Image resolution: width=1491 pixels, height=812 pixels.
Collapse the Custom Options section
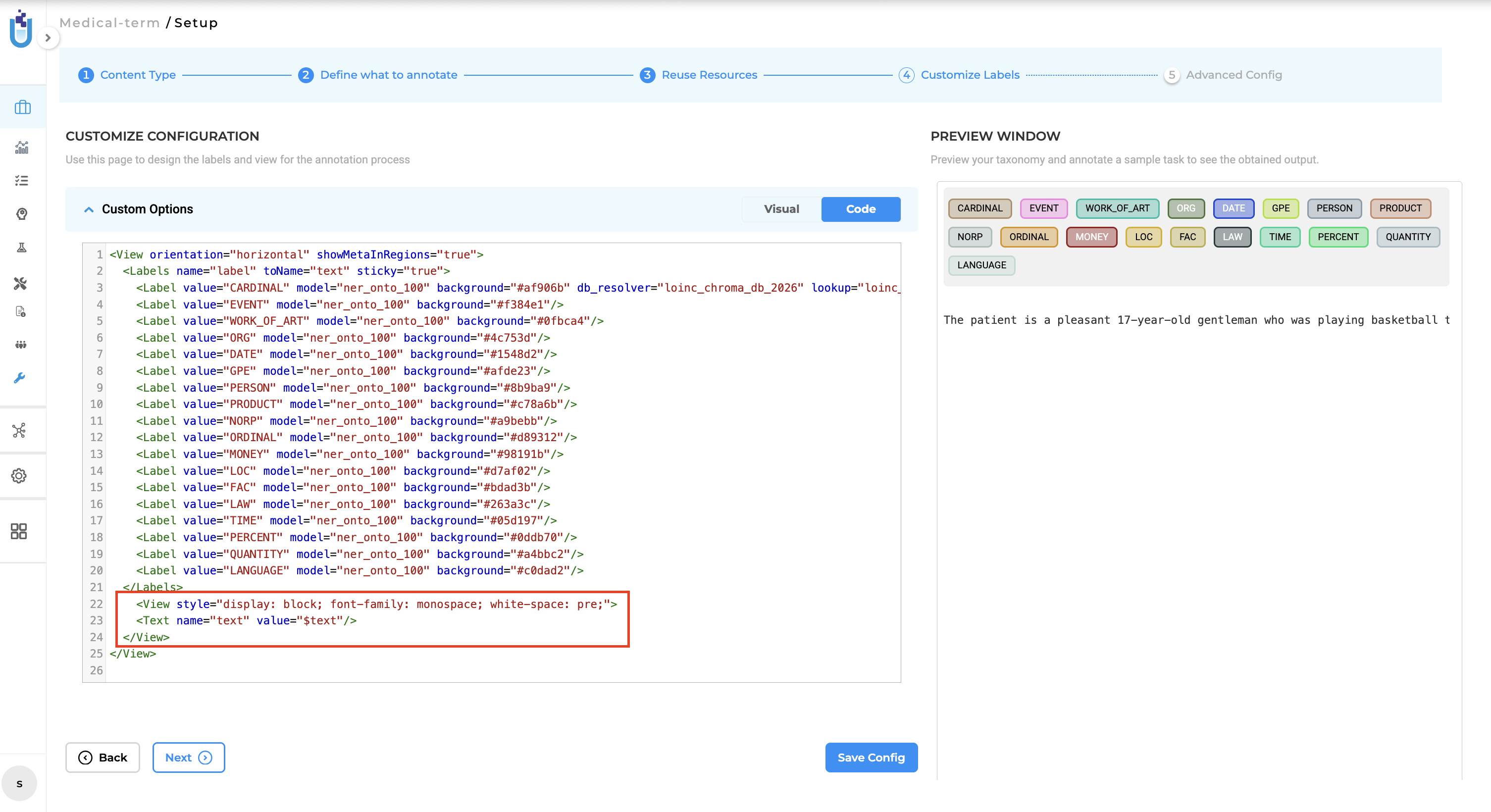click(x=89, y=209)
